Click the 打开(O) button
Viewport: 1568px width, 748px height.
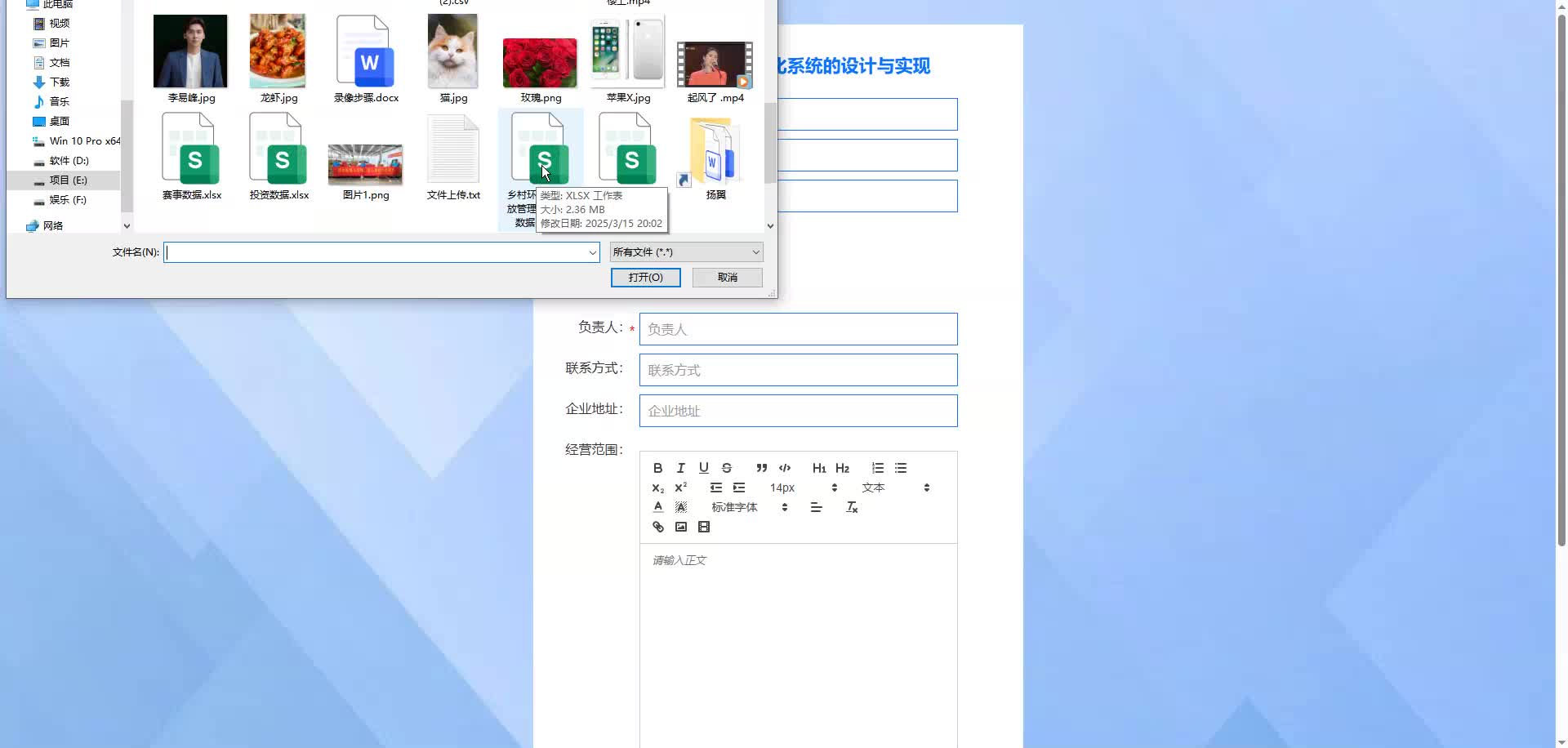click(x=645, y=278)
